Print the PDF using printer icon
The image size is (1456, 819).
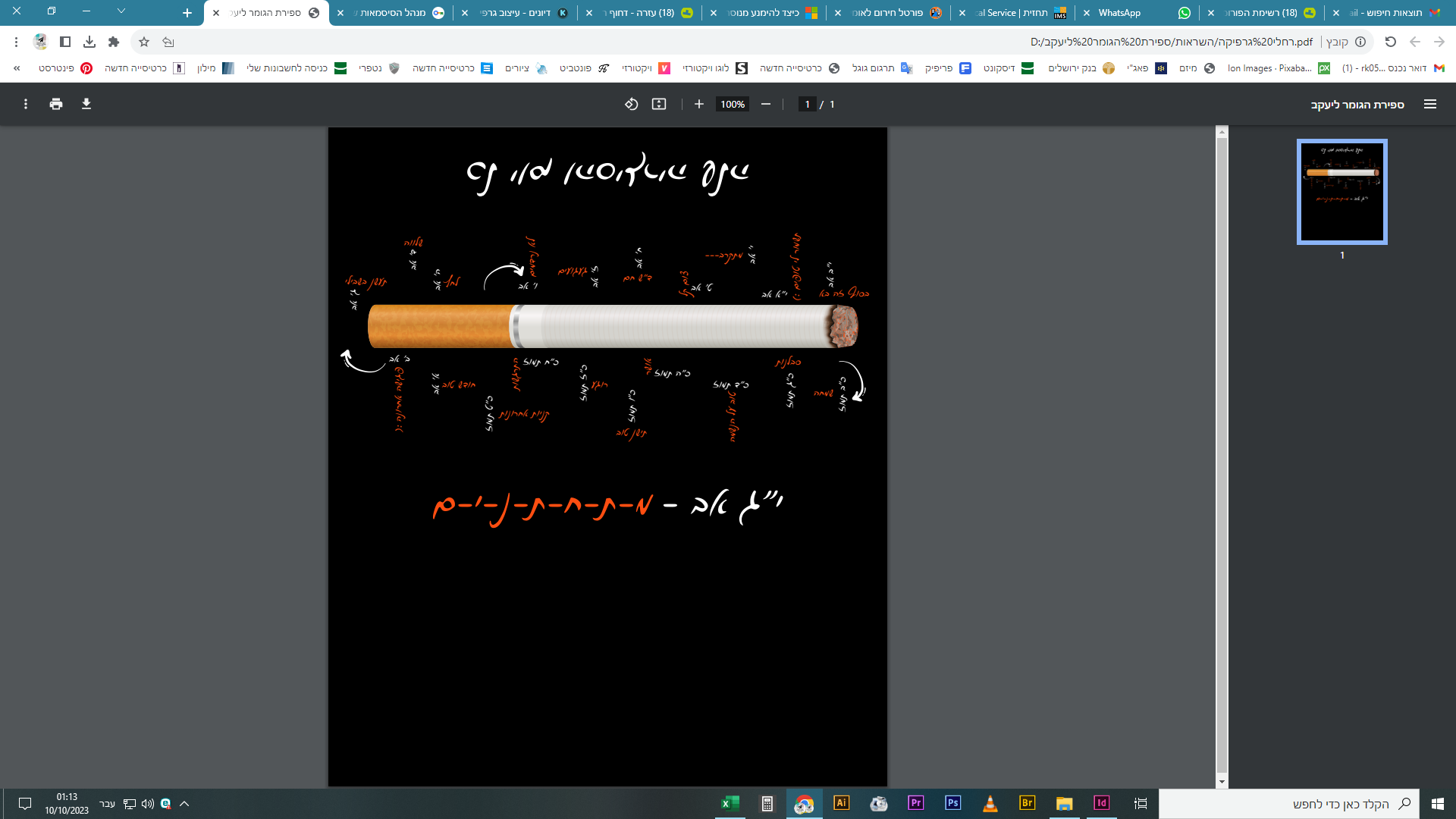pyautogui.click(x=56, y=104)
